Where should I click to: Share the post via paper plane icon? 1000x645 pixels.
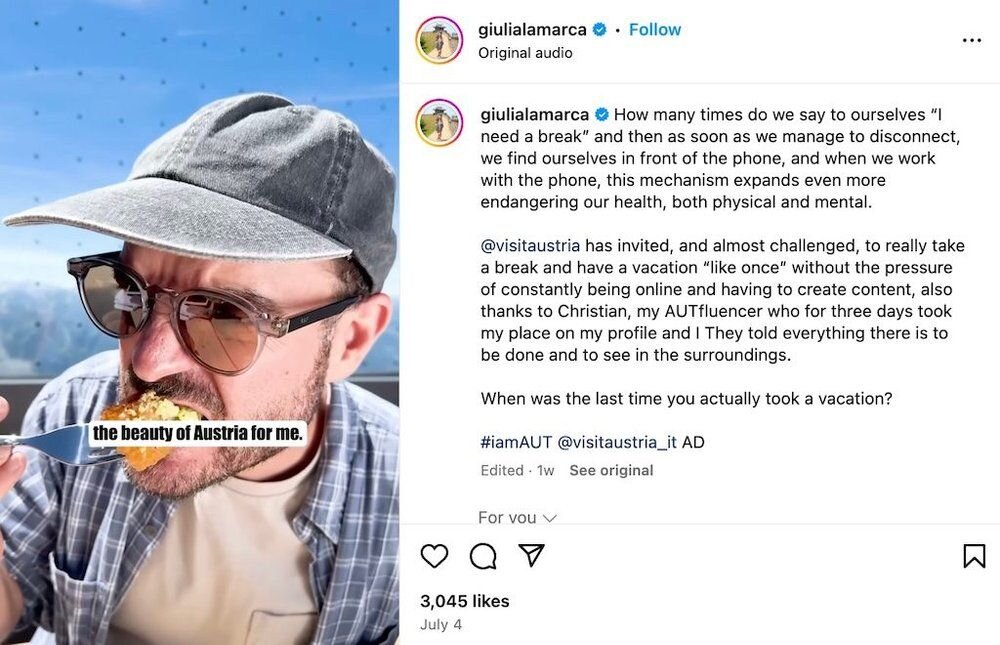tap(531, 555)
